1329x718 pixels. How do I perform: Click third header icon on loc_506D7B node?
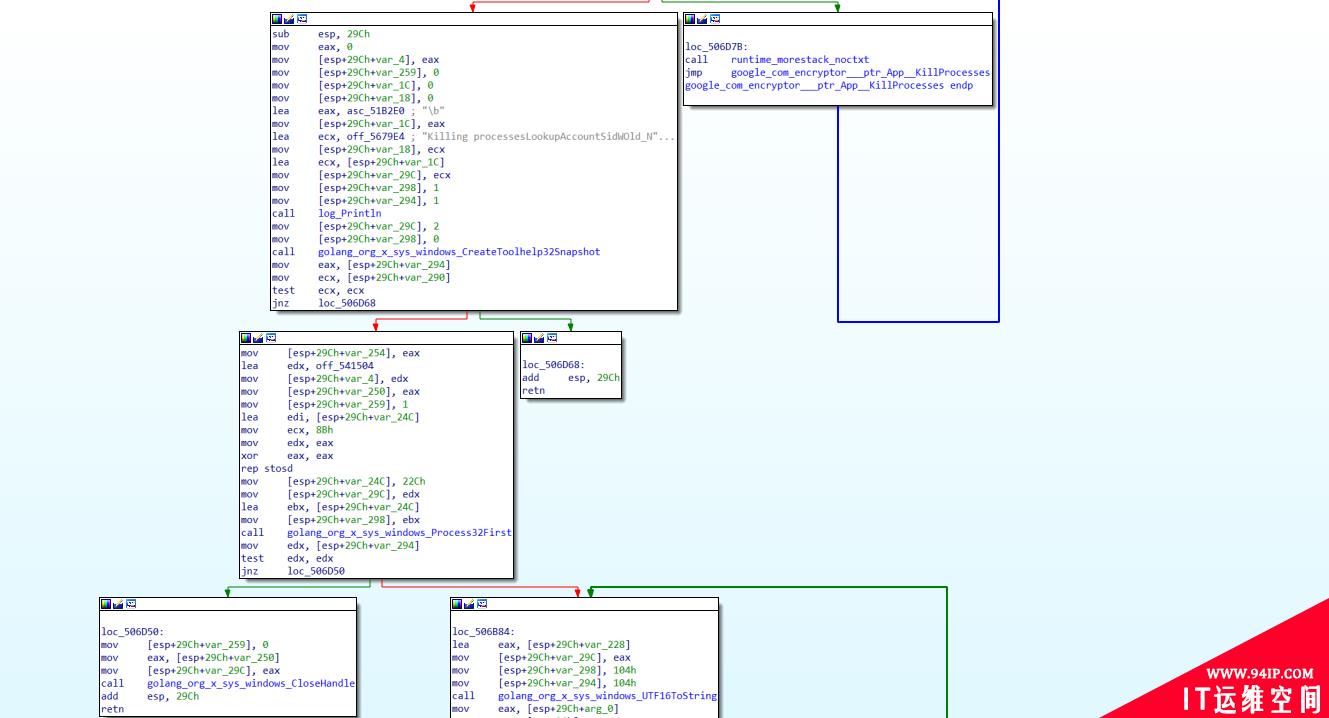pos(715,19)
